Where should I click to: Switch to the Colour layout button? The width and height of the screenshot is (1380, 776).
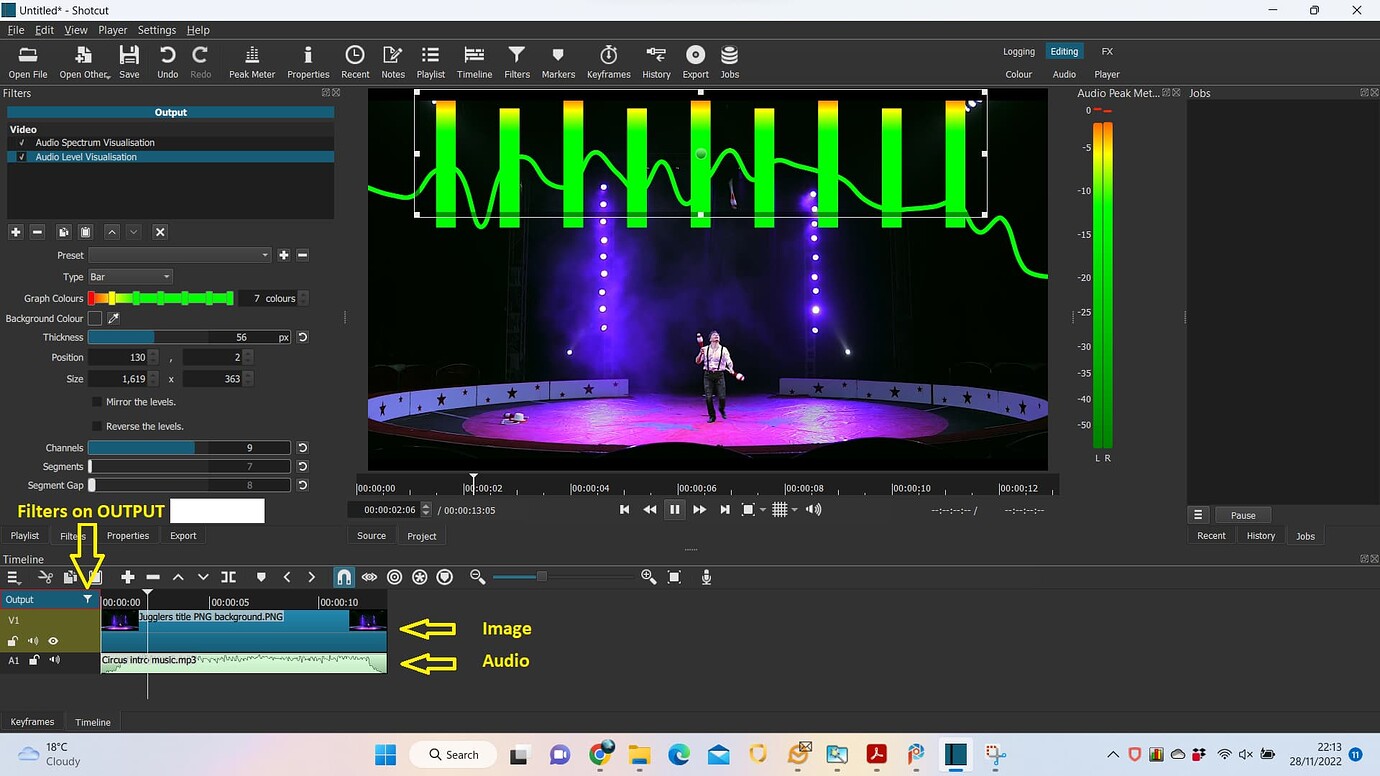pyautogui.click(x=1019, y=74)
